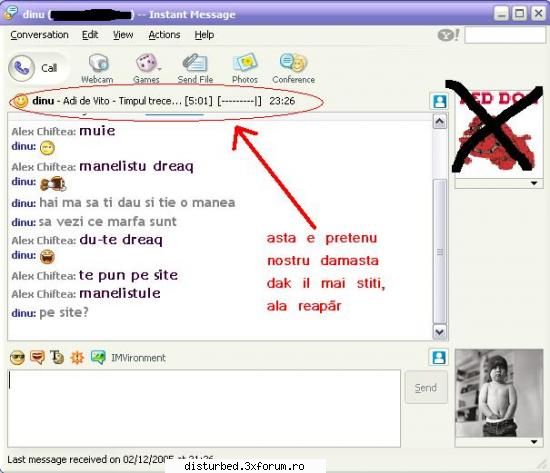Click Yahoo Messenger title bar icon
Viewport: 550px width, 473px height.
pyautogui.click(x=11, y=13)
